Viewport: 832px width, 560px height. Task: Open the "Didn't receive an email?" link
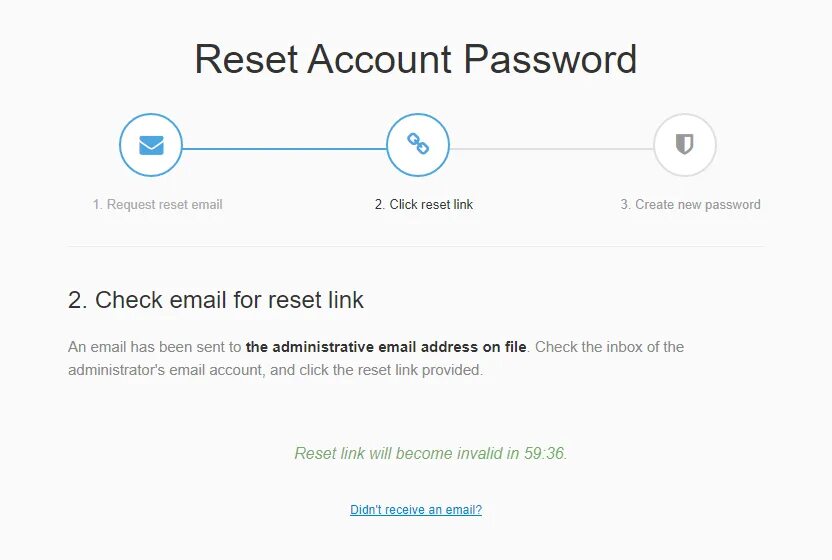point(416,510)
